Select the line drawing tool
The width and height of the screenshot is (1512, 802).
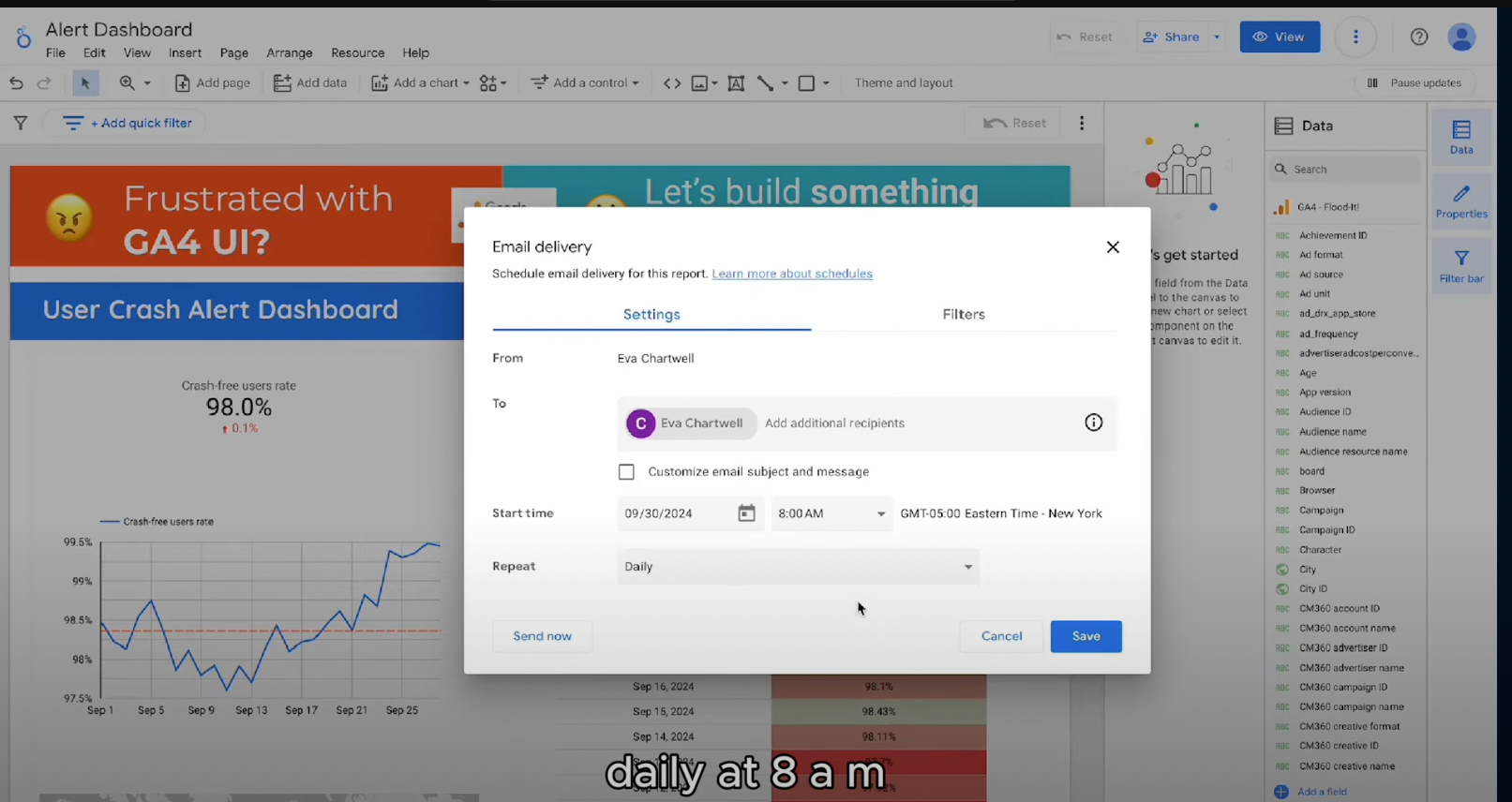(766, 83)
